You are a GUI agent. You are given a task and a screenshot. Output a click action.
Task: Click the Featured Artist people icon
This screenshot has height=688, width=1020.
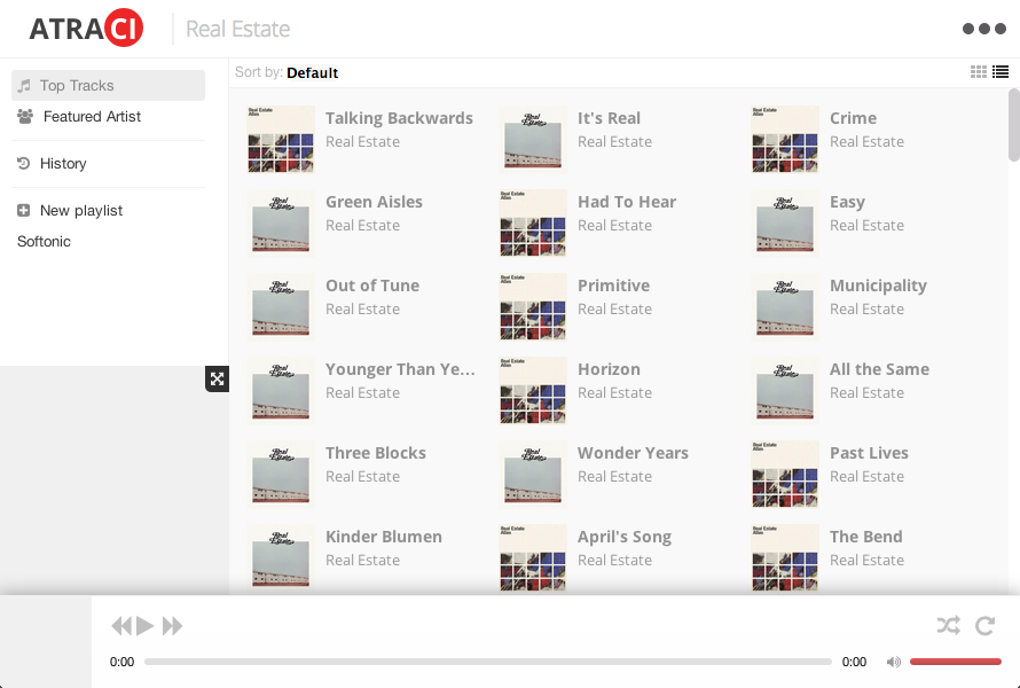click(x=25, y=116)
